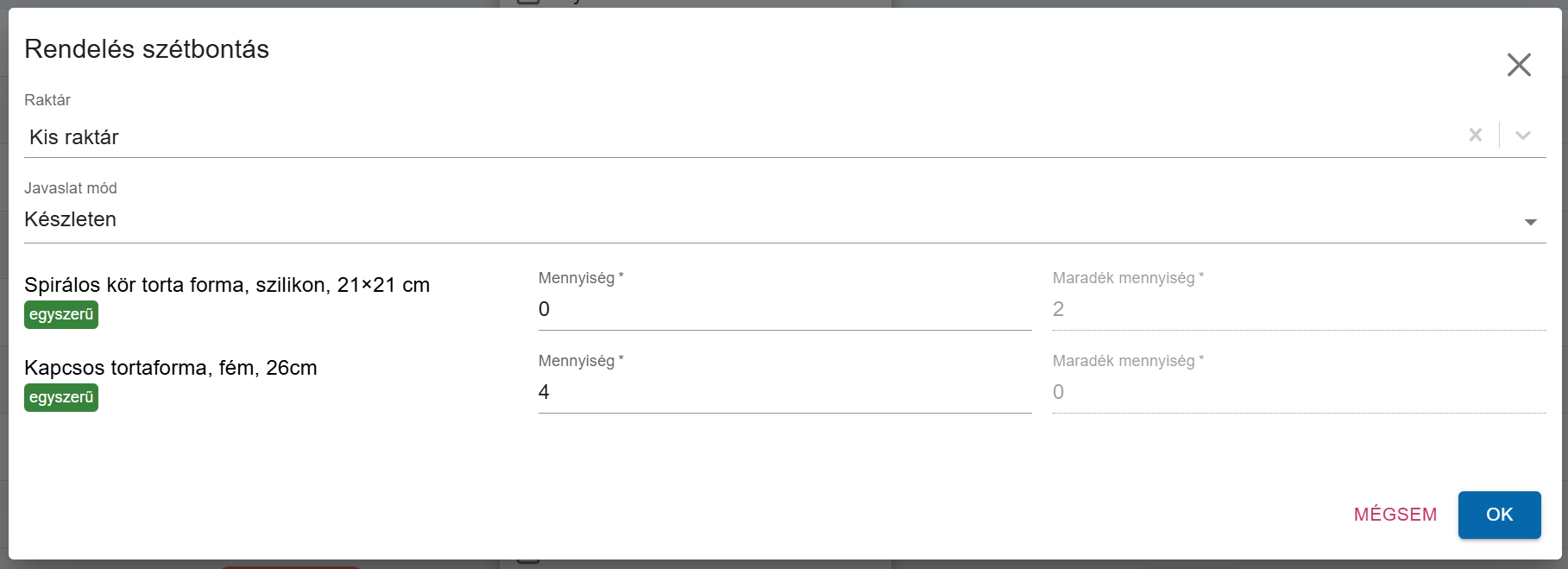The width and height of the screenshot is (1568, 569).
Task: Click Maradék mennyiség field showing 0
Action: [1298, 392]
